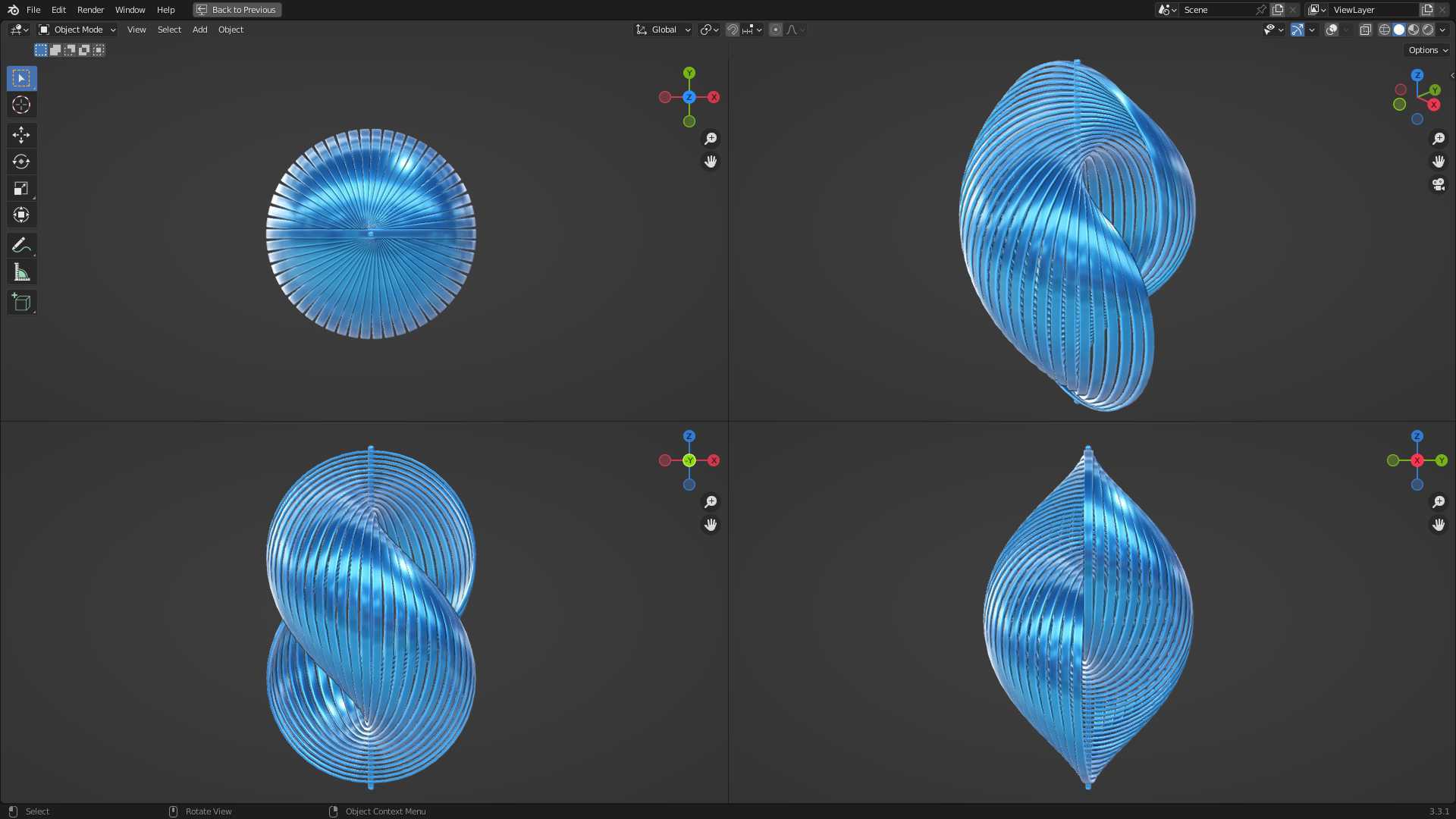Open the Object Mode dropdown
The width and height of the screenshot is (1456, 819).
click(77, 30)
